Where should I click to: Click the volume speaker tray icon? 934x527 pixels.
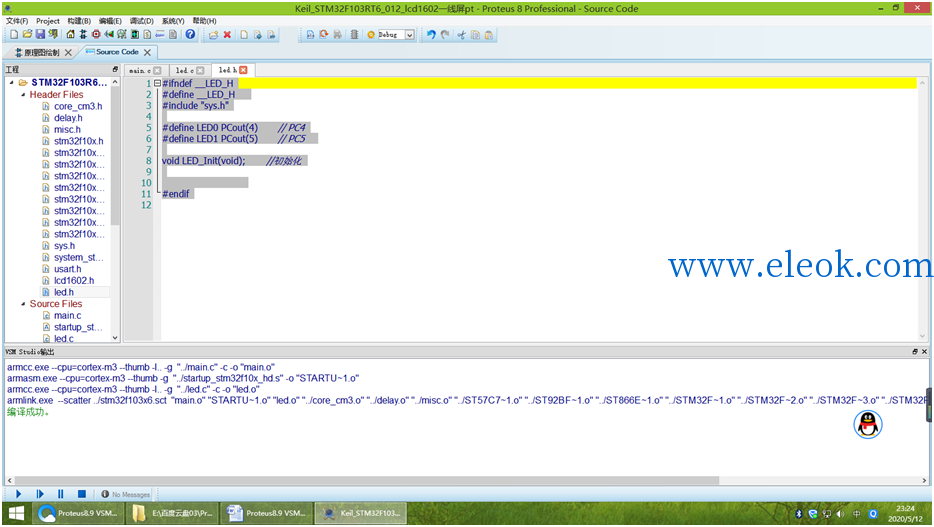840,513
